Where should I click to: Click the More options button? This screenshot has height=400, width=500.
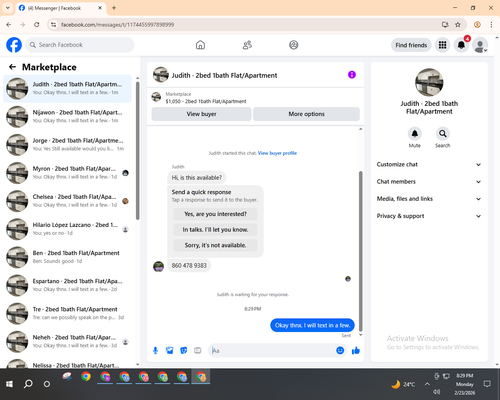pyautogui.click(x=306, y=114)
